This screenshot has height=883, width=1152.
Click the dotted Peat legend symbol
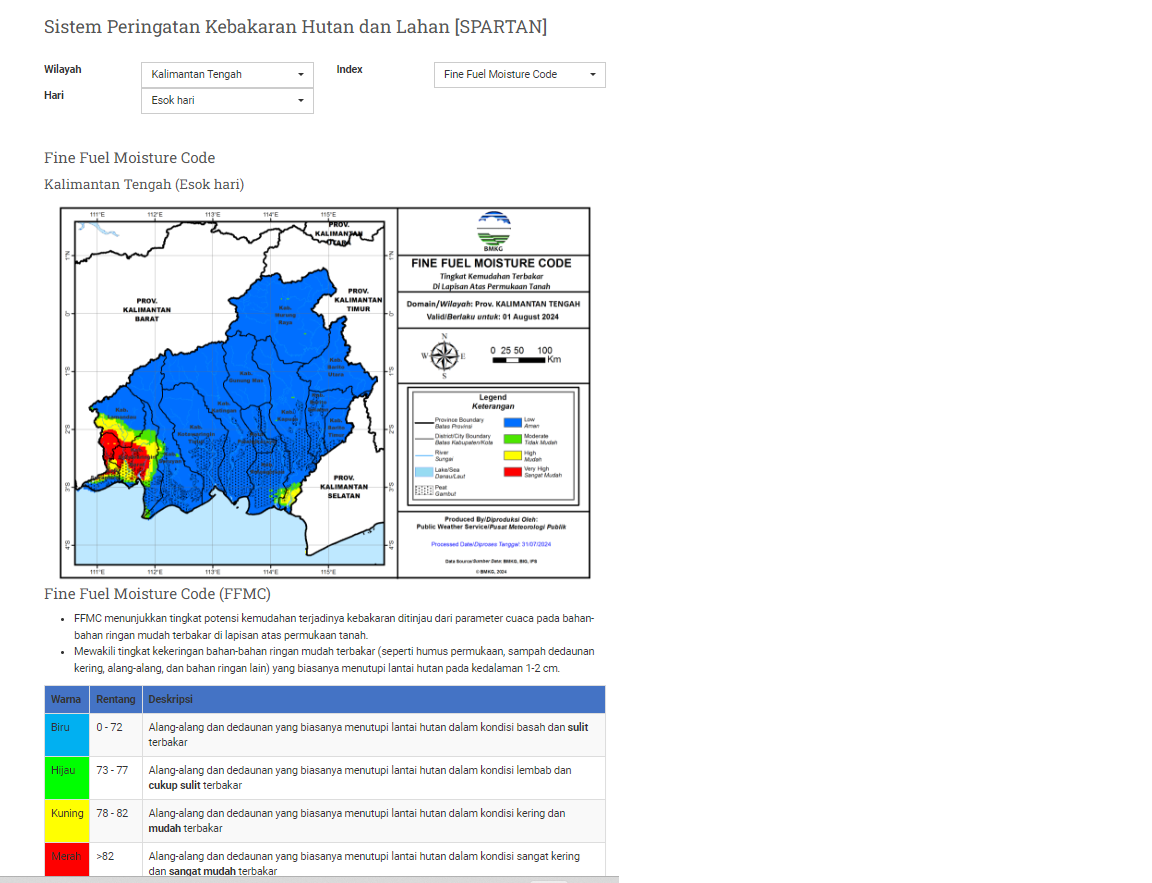click(x=424, y=490)
